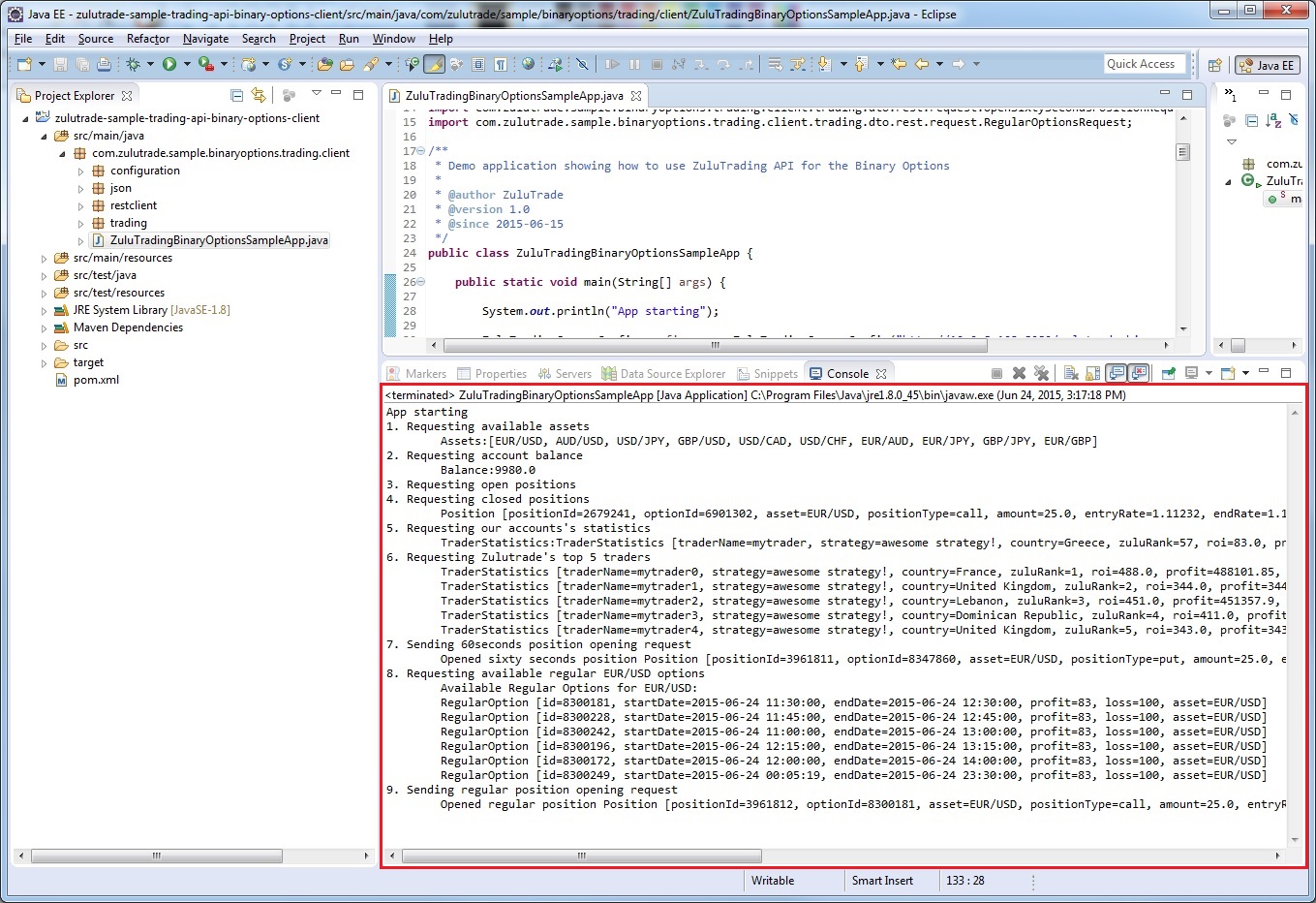Click the Quick Access search field
Viewport: 1316px width, 903px height.
tap(1144, 64)
